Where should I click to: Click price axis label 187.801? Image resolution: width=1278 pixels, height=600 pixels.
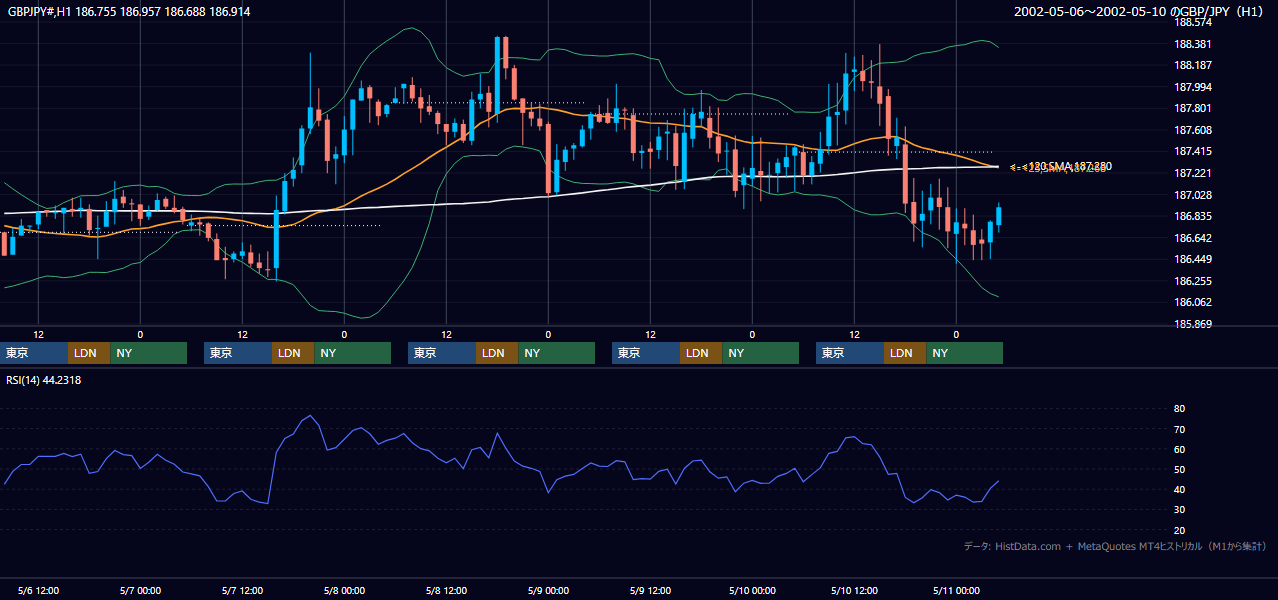point(1195,108)
